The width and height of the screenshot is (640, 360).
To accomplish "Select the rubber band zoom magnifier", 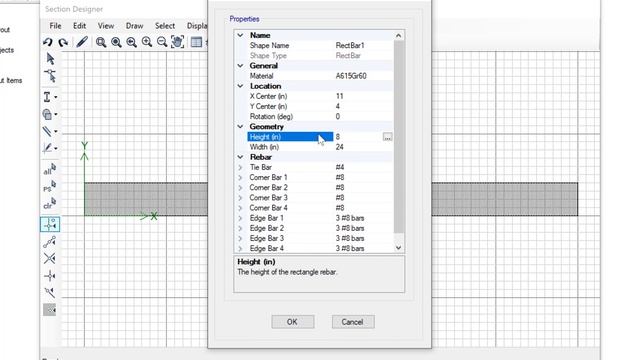I will [101, 42].
